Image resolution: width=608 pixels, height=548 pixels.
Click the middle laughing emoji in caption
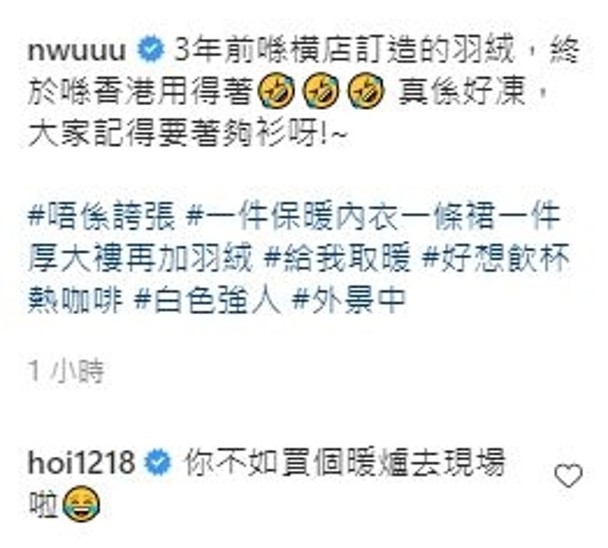[321, 92]
